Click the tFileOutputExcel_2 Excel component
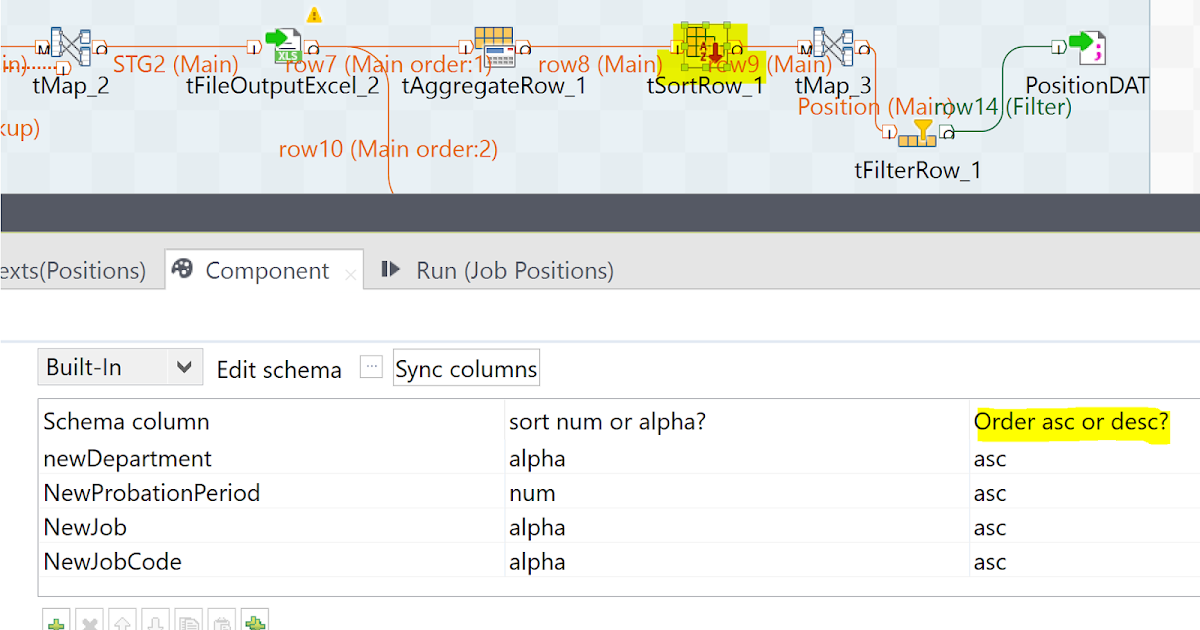The height and width of the screenshot is (630, 1200). click(x=285, y=45)
